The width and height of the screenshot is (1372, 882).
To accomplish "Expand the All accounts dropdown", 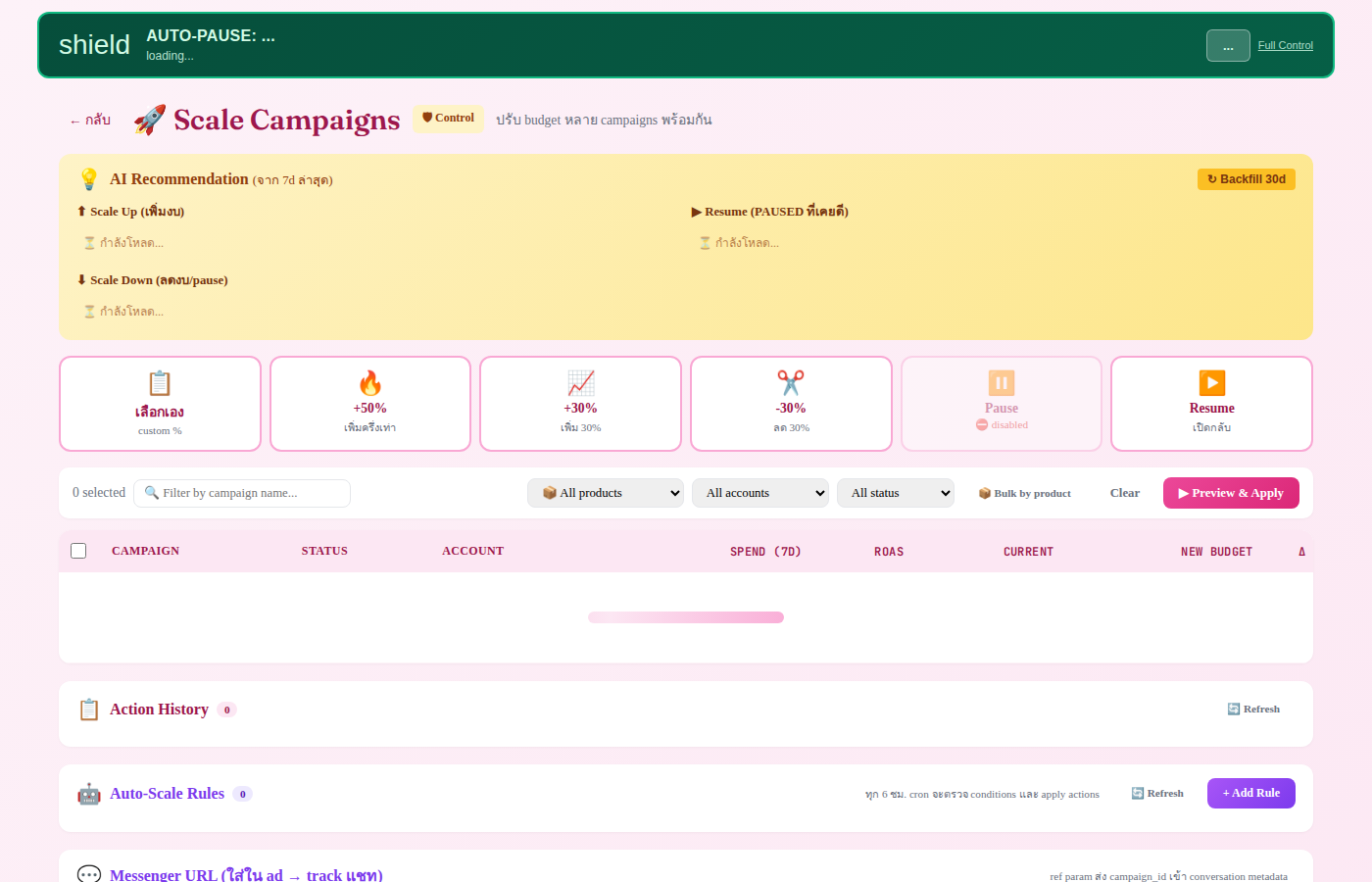I will [760, 493].
